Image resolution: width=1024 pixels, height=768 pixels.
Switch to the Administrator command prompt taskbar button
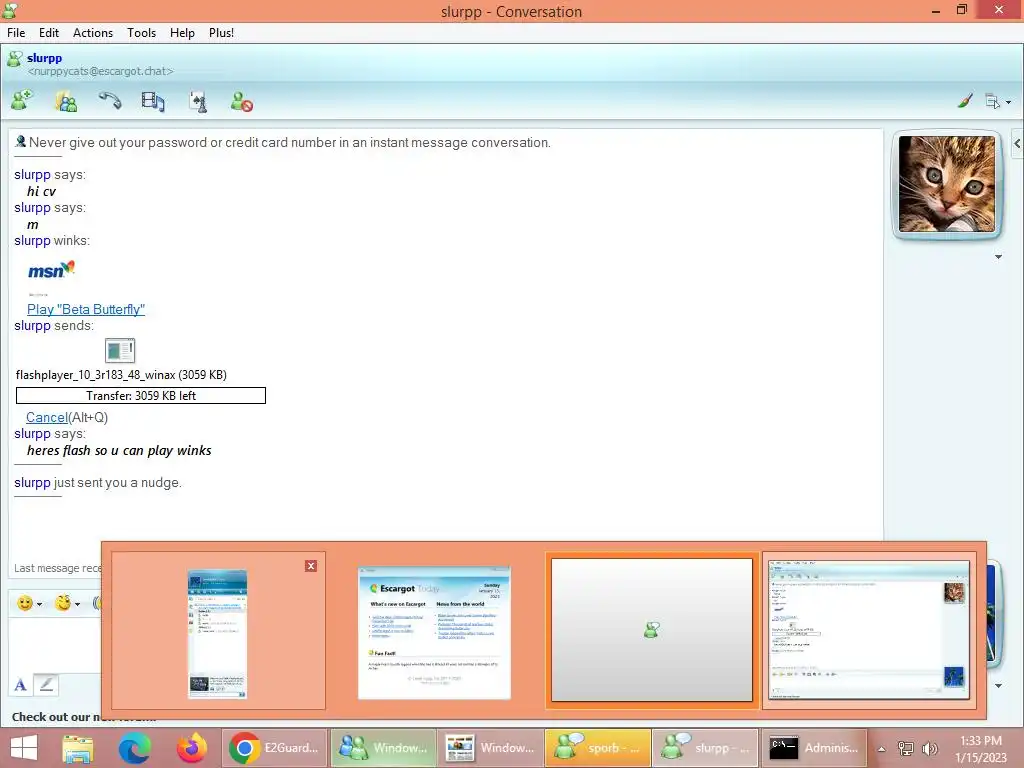pyautogui.click(x=813, y=748)
